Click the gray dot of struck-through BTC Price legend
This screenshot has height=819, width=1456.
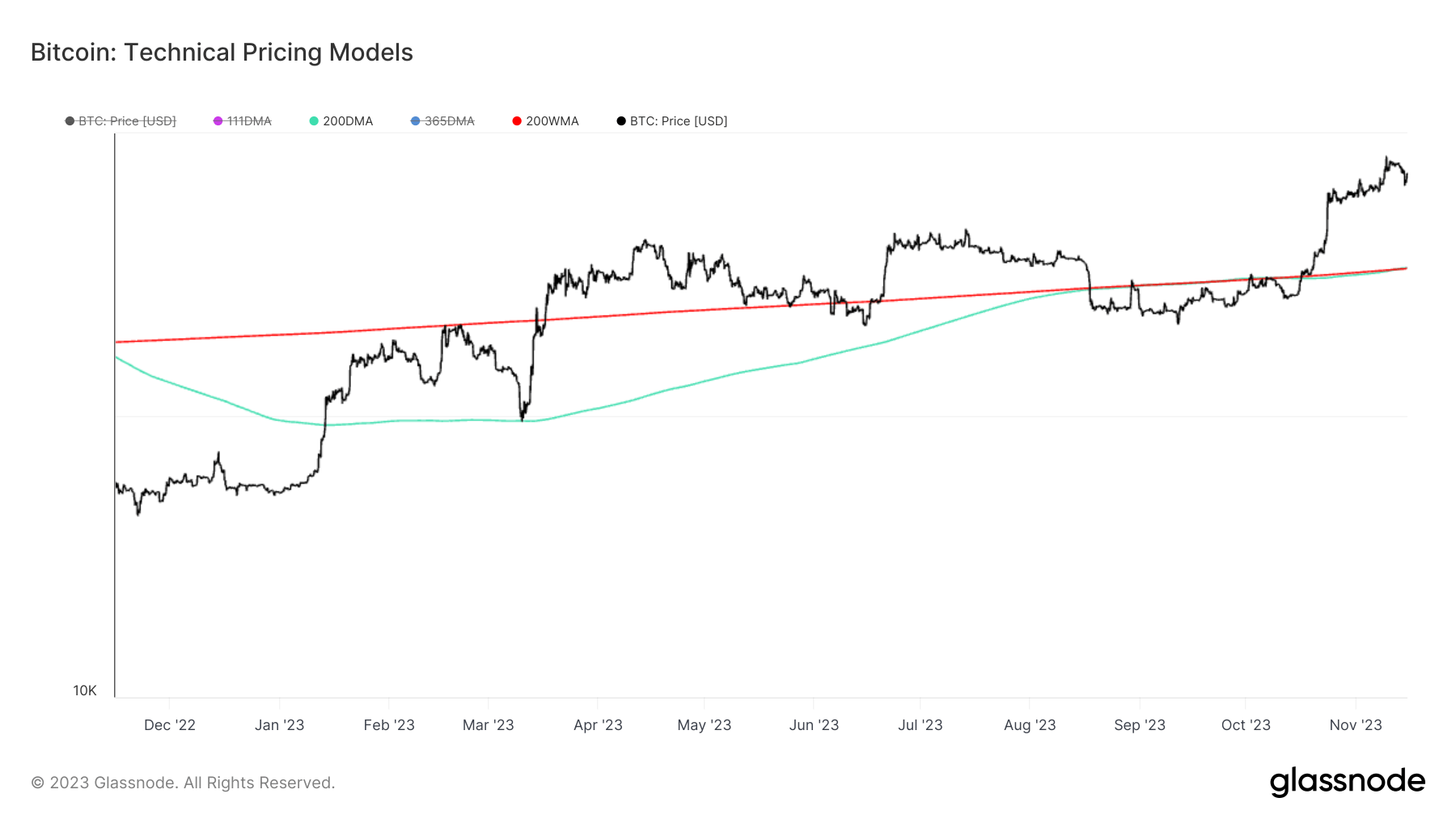70,121
